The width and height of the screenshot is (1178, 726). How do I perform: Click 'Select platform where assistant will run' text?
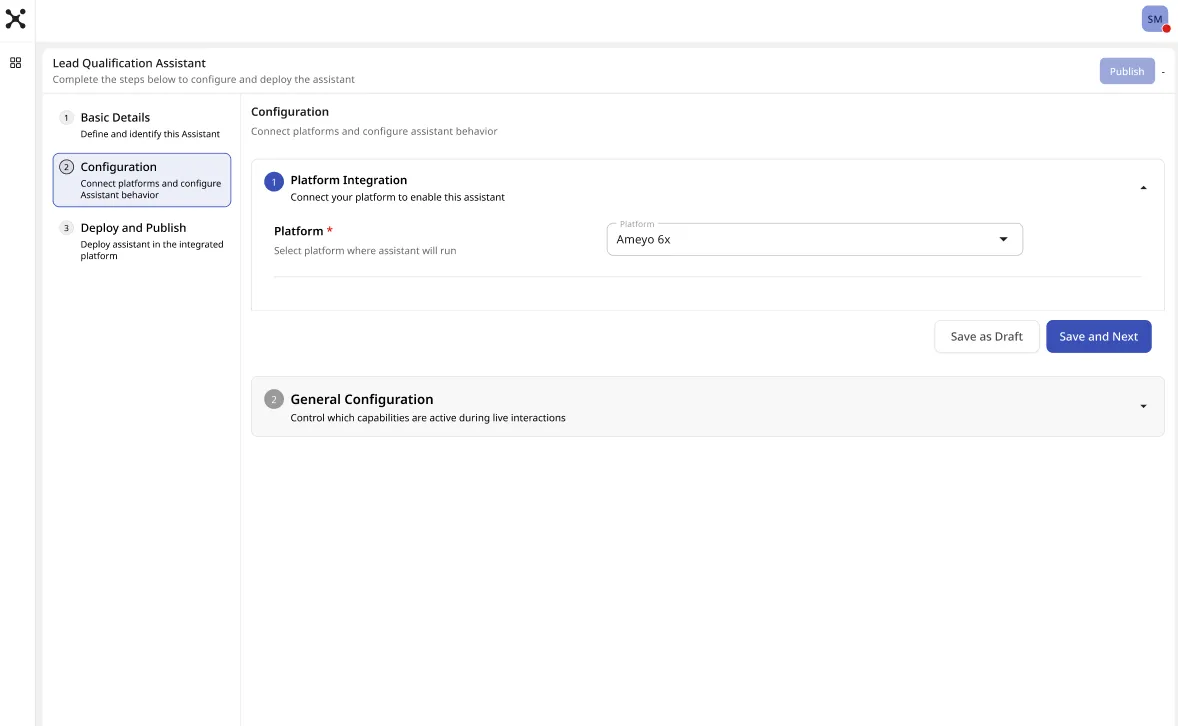point(365,251)
